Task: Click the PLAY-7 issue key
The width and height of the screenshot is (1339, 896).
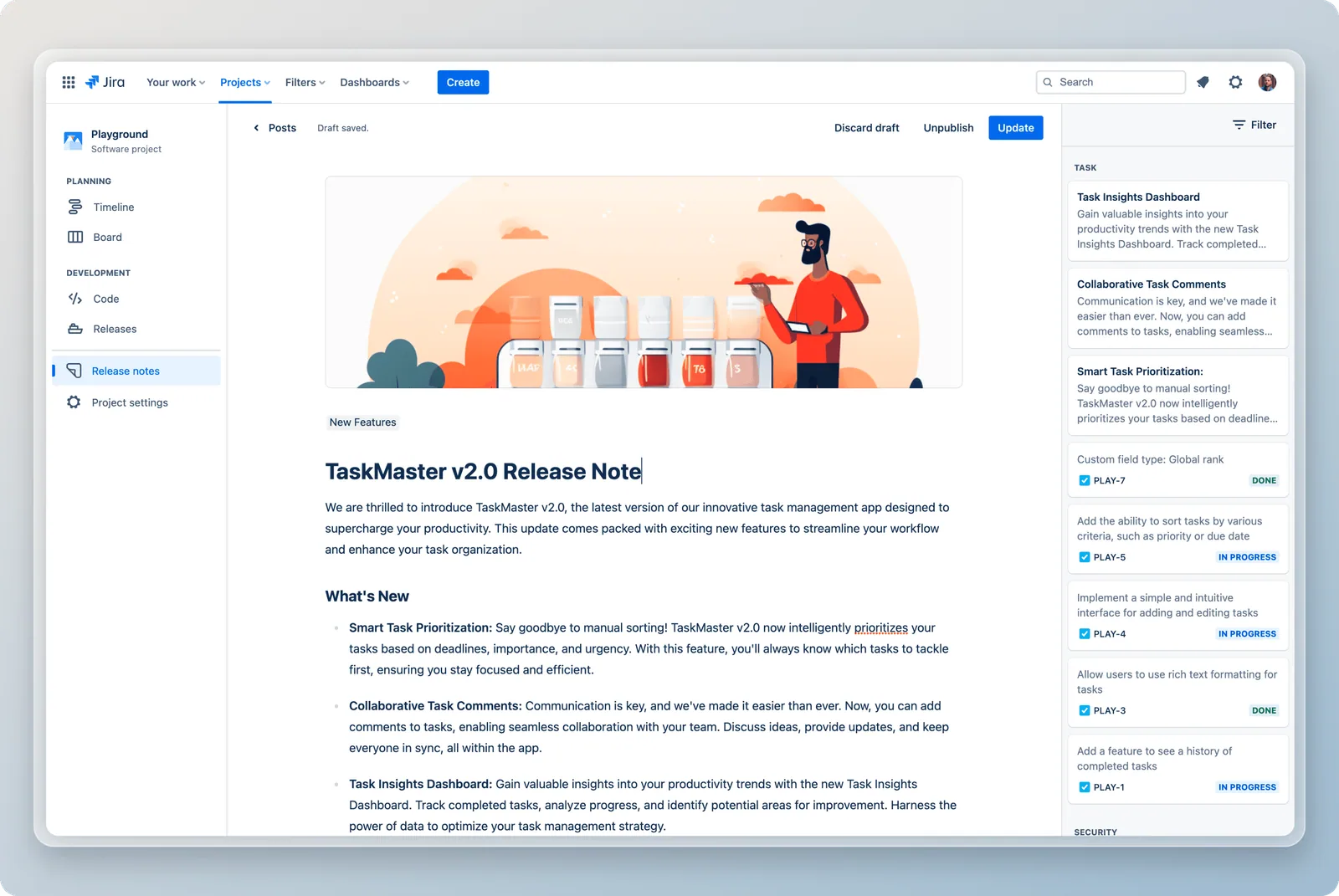Action: [x=1109, y=480]
